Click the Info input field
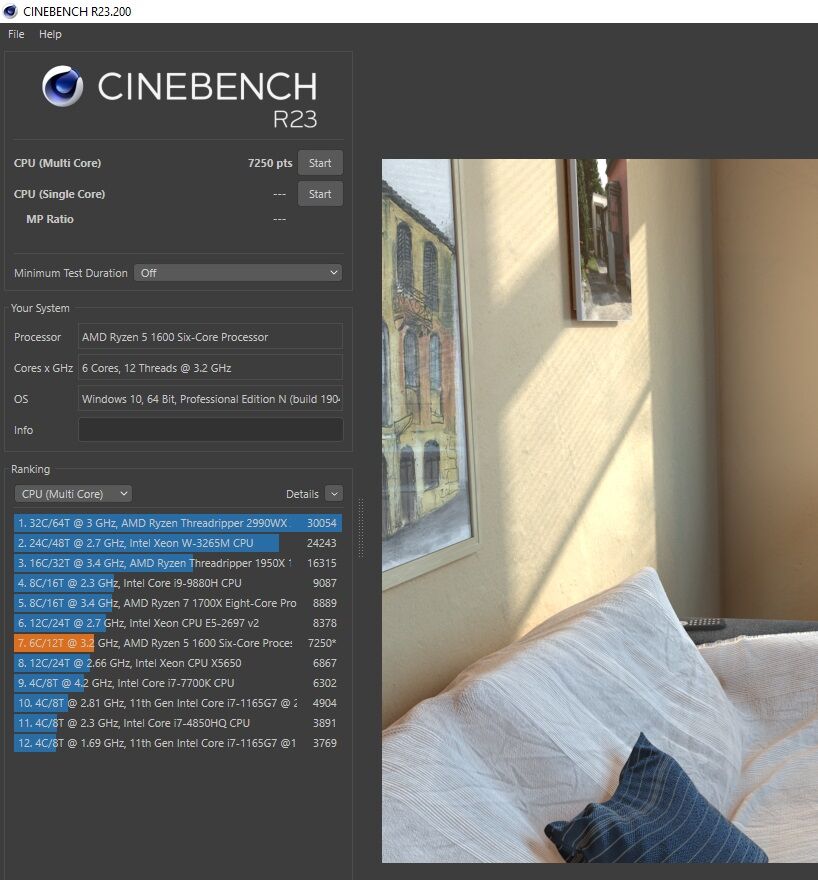818x880 pixels. point(210,430)
